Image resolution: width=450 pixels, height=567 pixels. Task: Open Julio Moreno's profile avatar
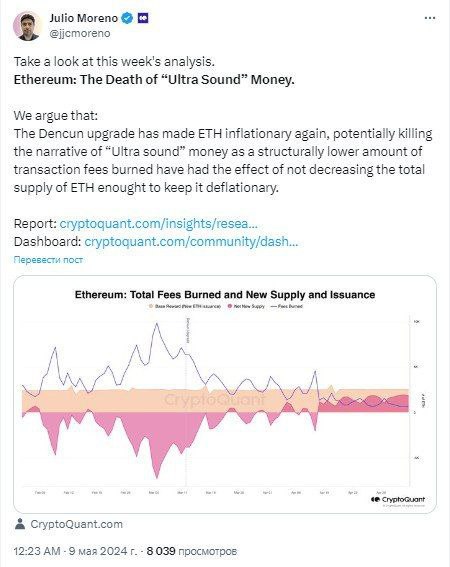27,26
